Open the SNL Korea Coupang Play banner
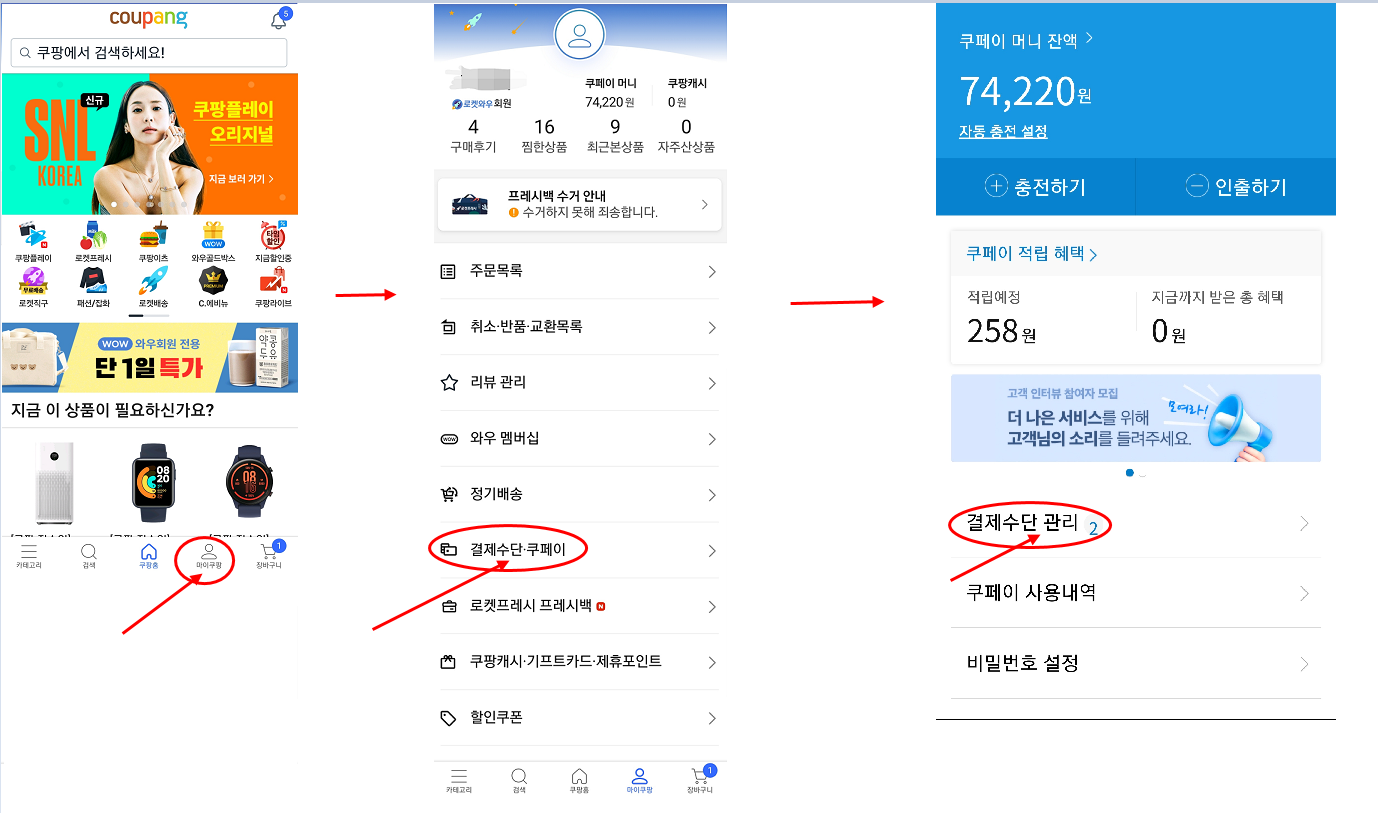Screen dimensions: 1378x813 (150, 143)
